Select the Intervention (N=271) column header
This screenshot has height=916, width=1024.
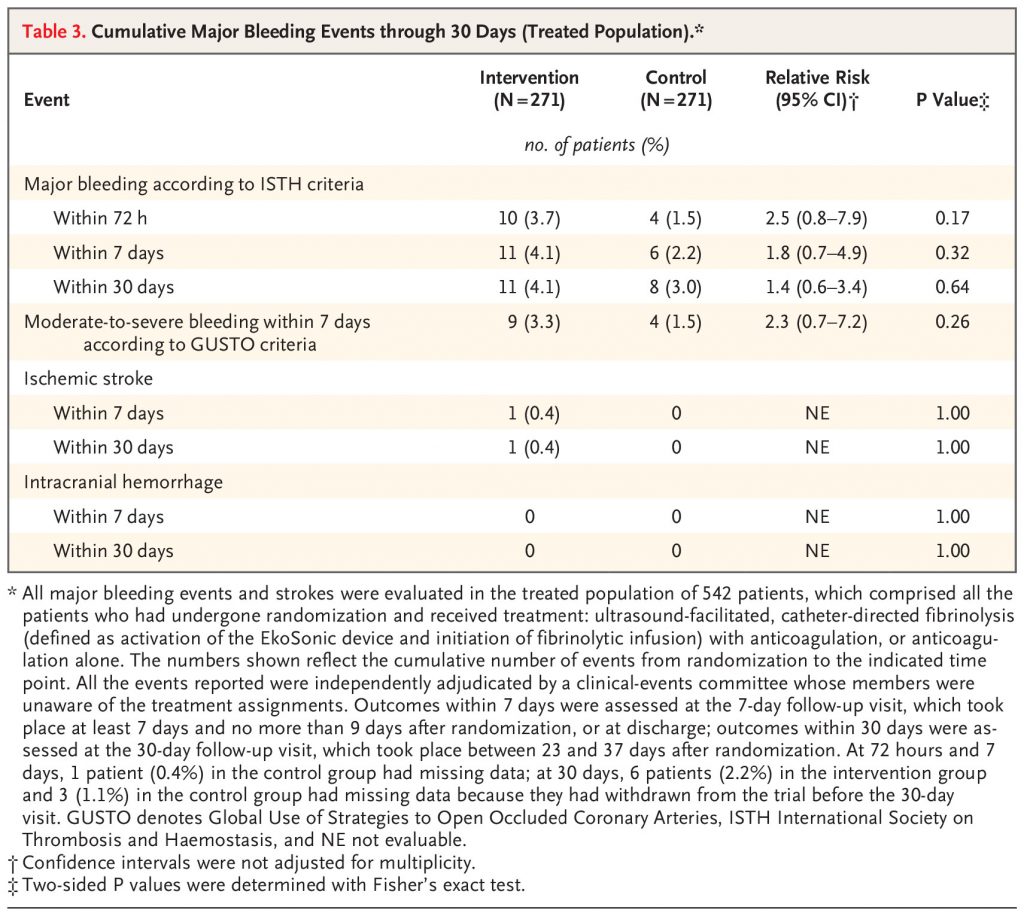coord(529,89)
